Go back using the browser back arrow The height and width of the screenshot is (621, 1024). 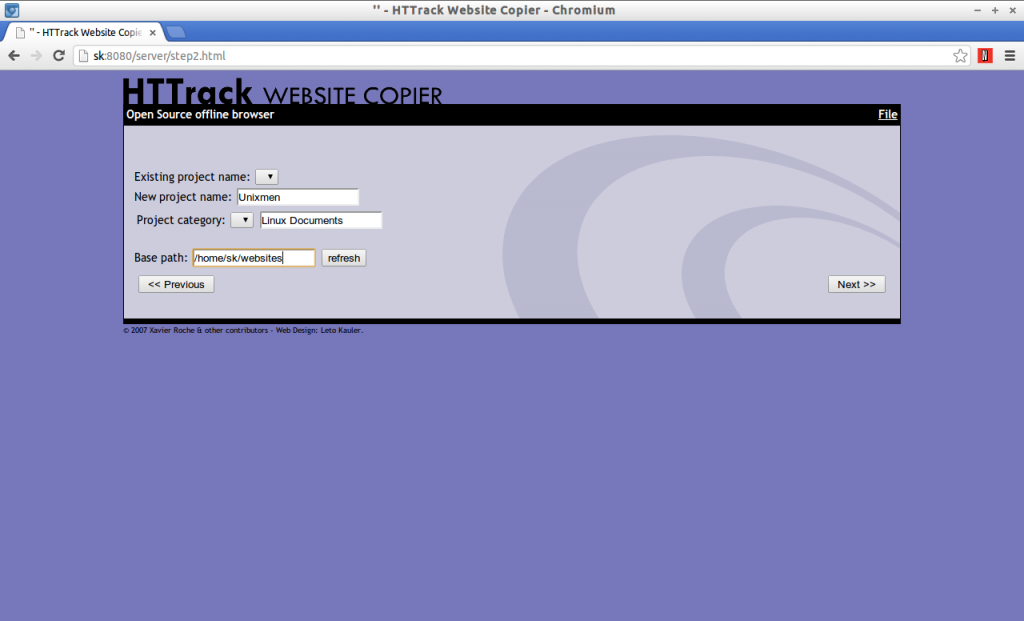click(x=14, y=56)
